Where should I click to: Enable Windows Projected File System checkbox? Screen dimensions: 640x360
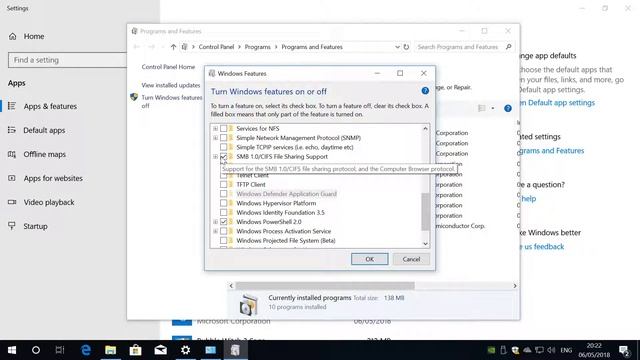[x=223, y=241]
